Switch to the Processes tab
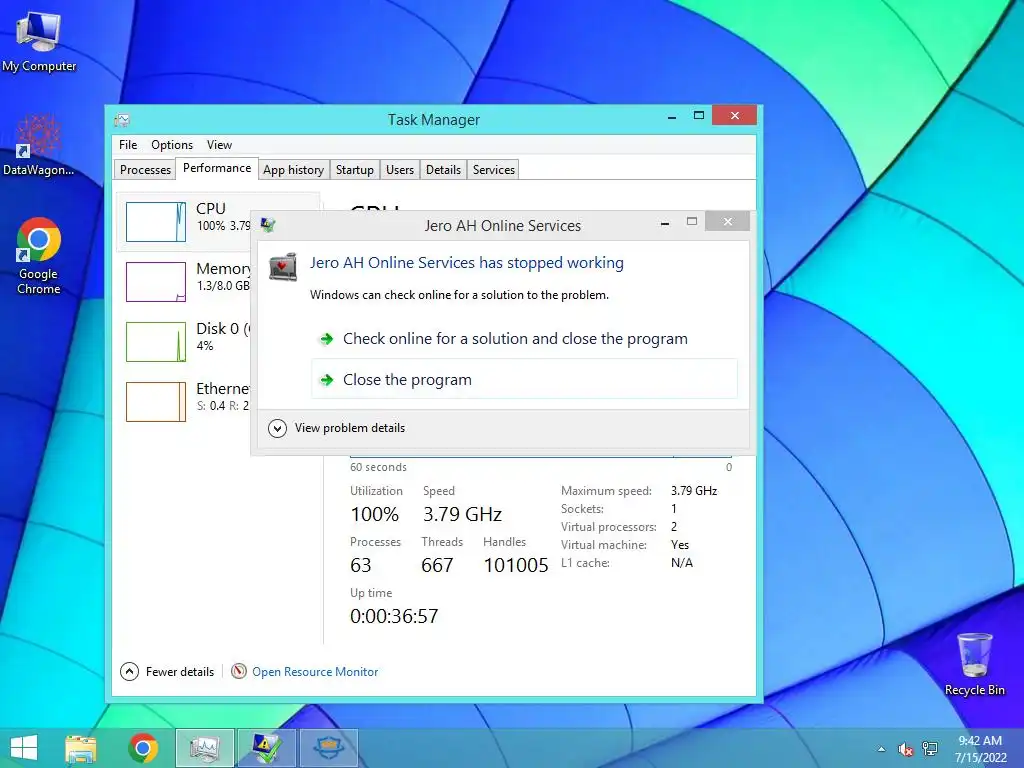 [145, 170]
